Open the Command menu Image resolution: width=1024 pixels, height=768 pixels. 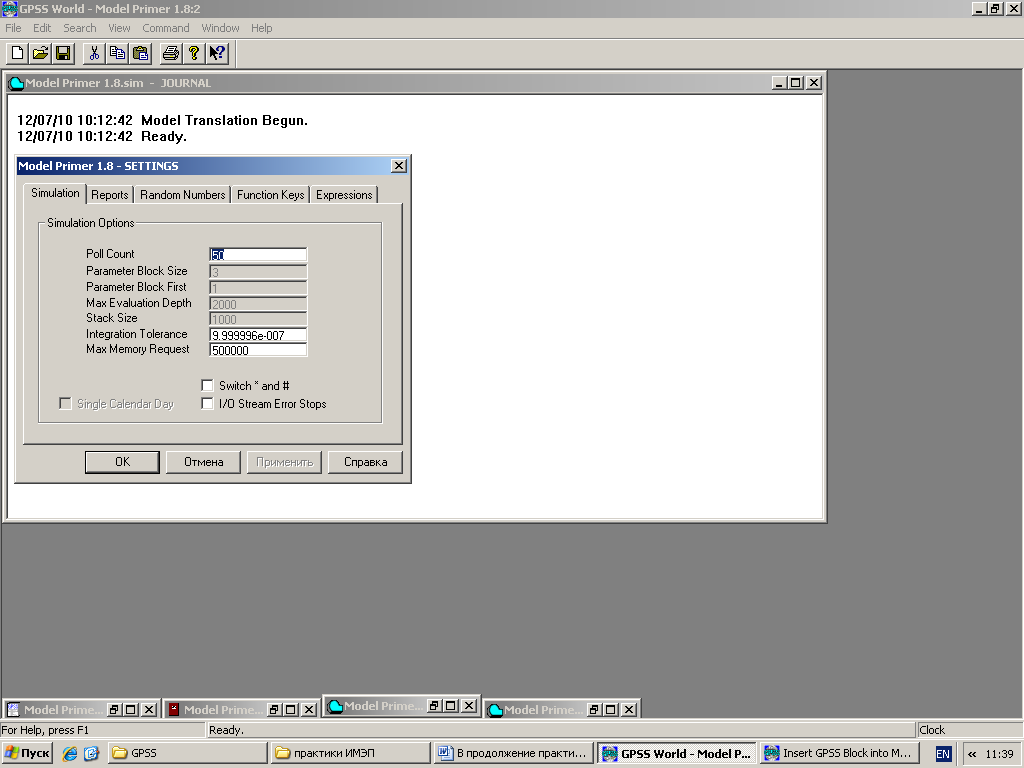[166, 28]
